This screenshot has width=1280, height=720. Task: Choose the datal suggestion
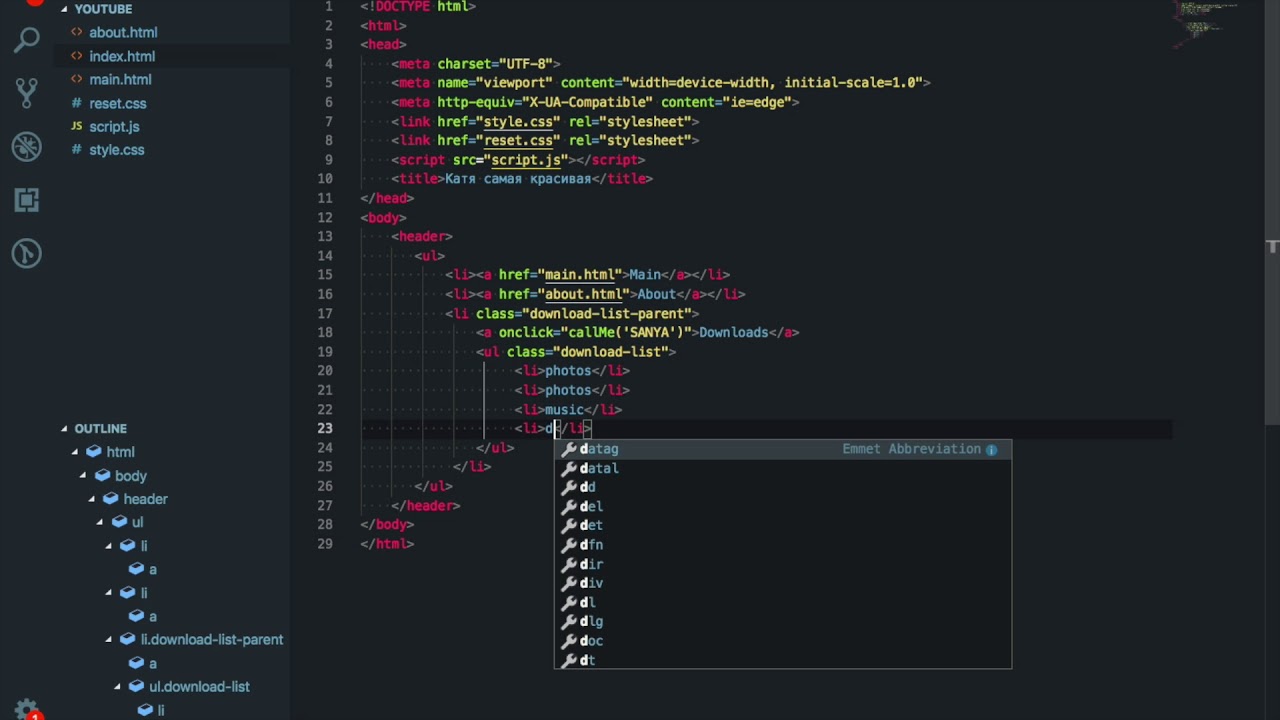point(783,468)
